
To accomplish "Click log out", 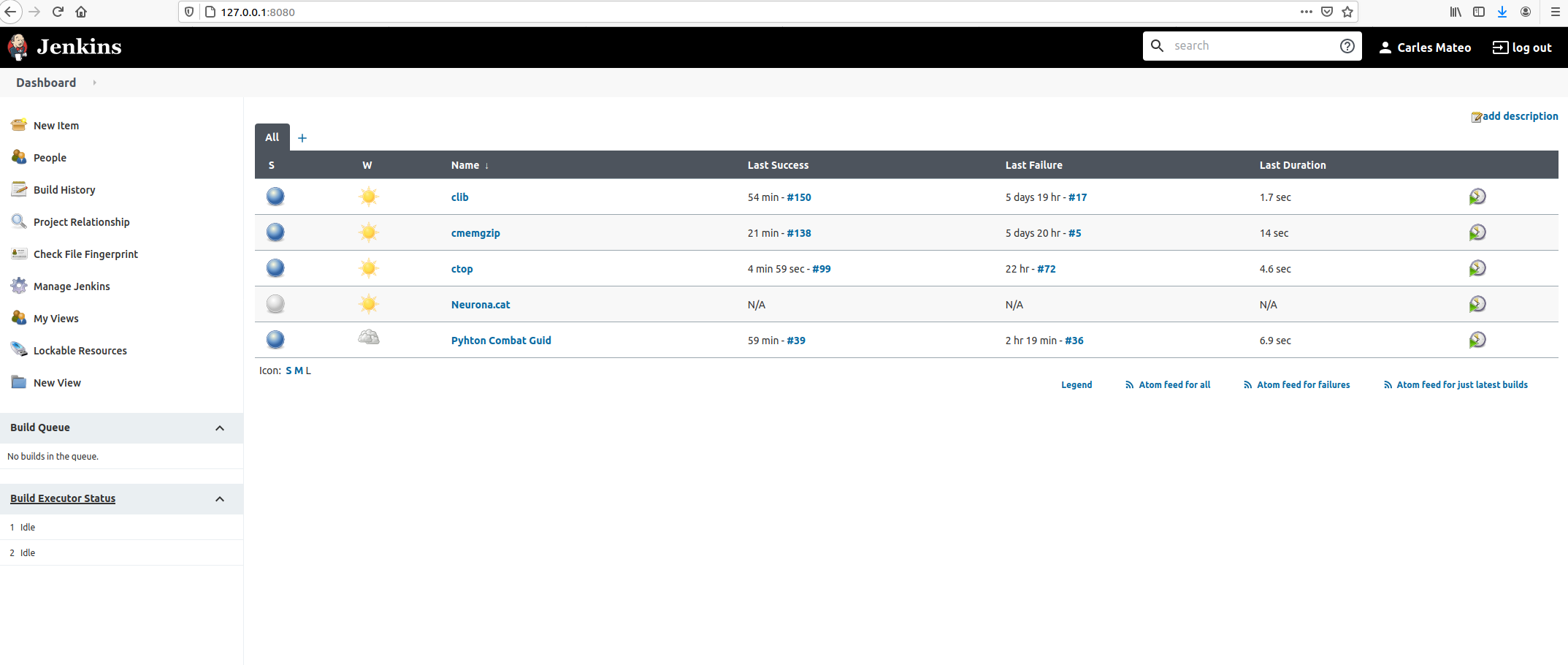I will point(1522,47).
